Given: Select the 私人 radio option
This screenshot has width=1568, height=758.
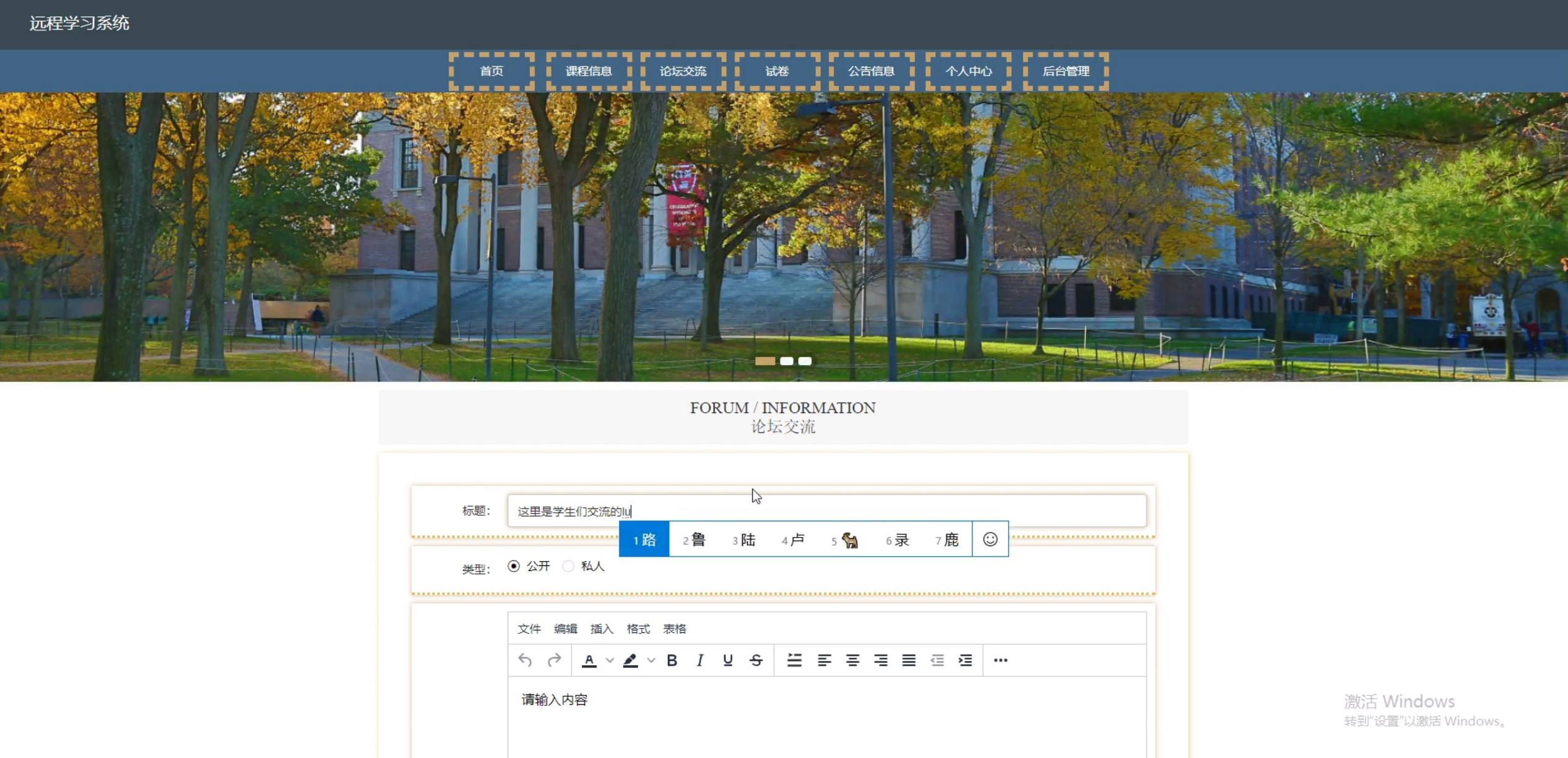Looking at the screenshot, I should (568, 566).
